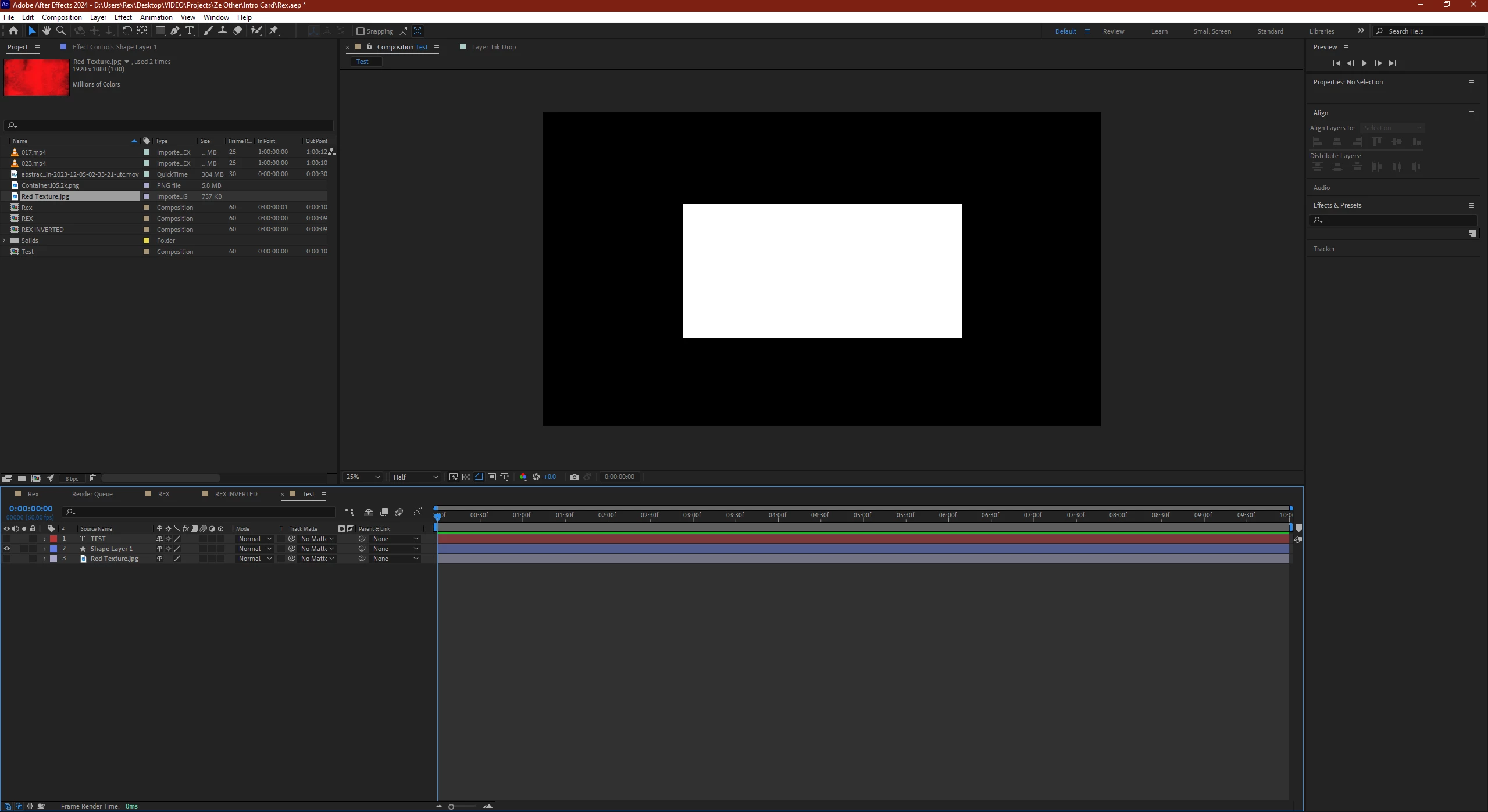Open the 25% magnification dropdown
The image size is (1488, 812).
363,477
